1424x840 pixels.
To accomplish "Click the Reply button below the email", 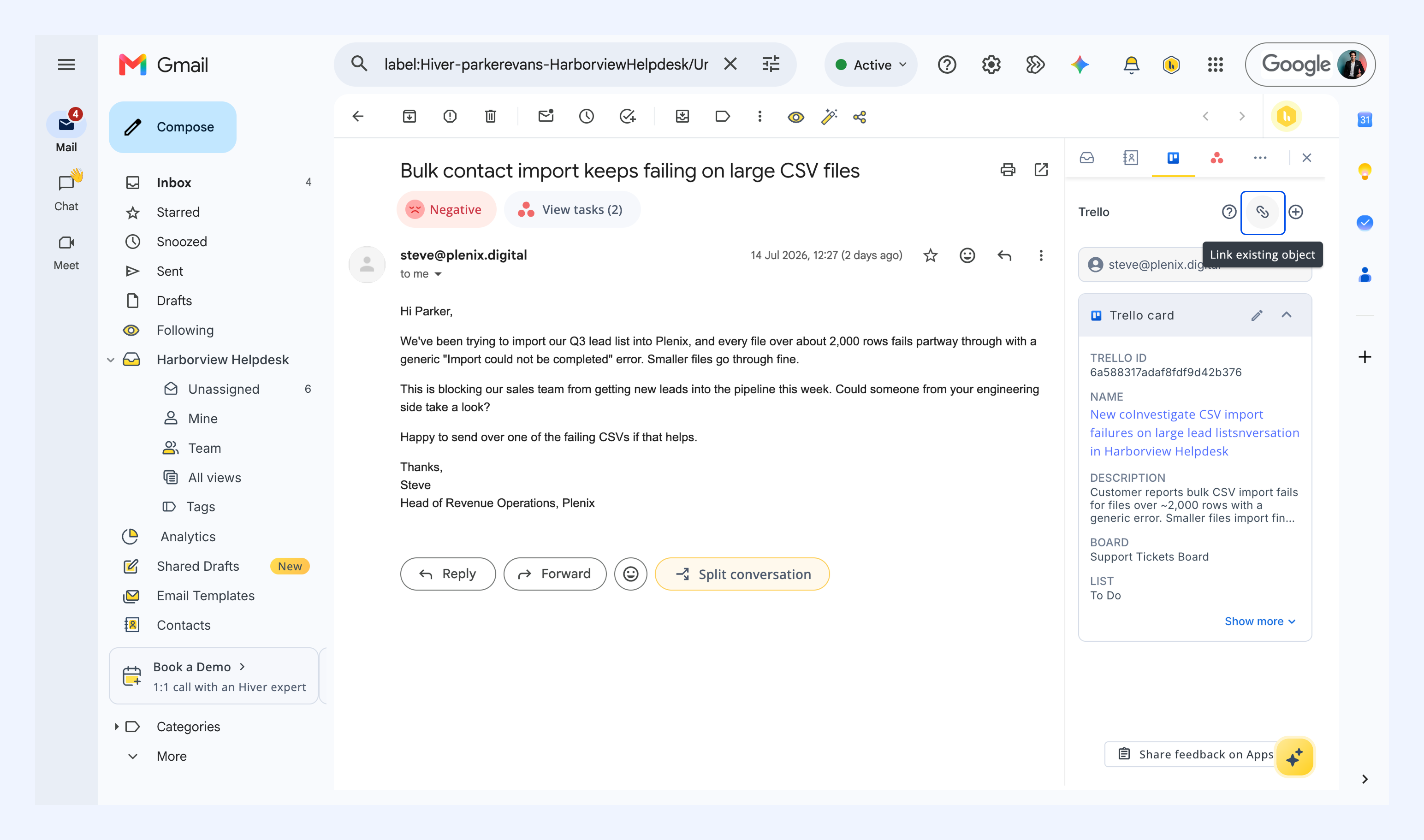I will coord(448,574).
